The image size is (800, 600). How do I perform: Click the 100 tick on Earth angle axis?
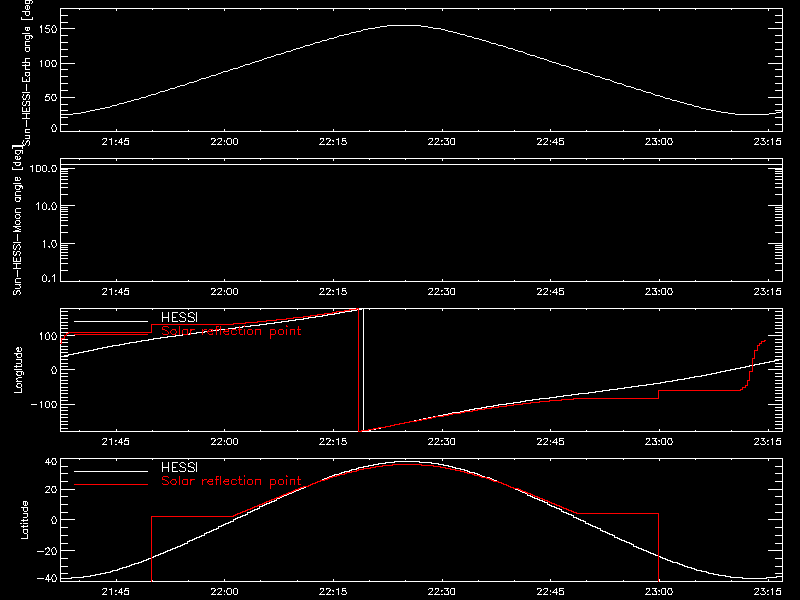pyautogui.click(x=49, y=63)
